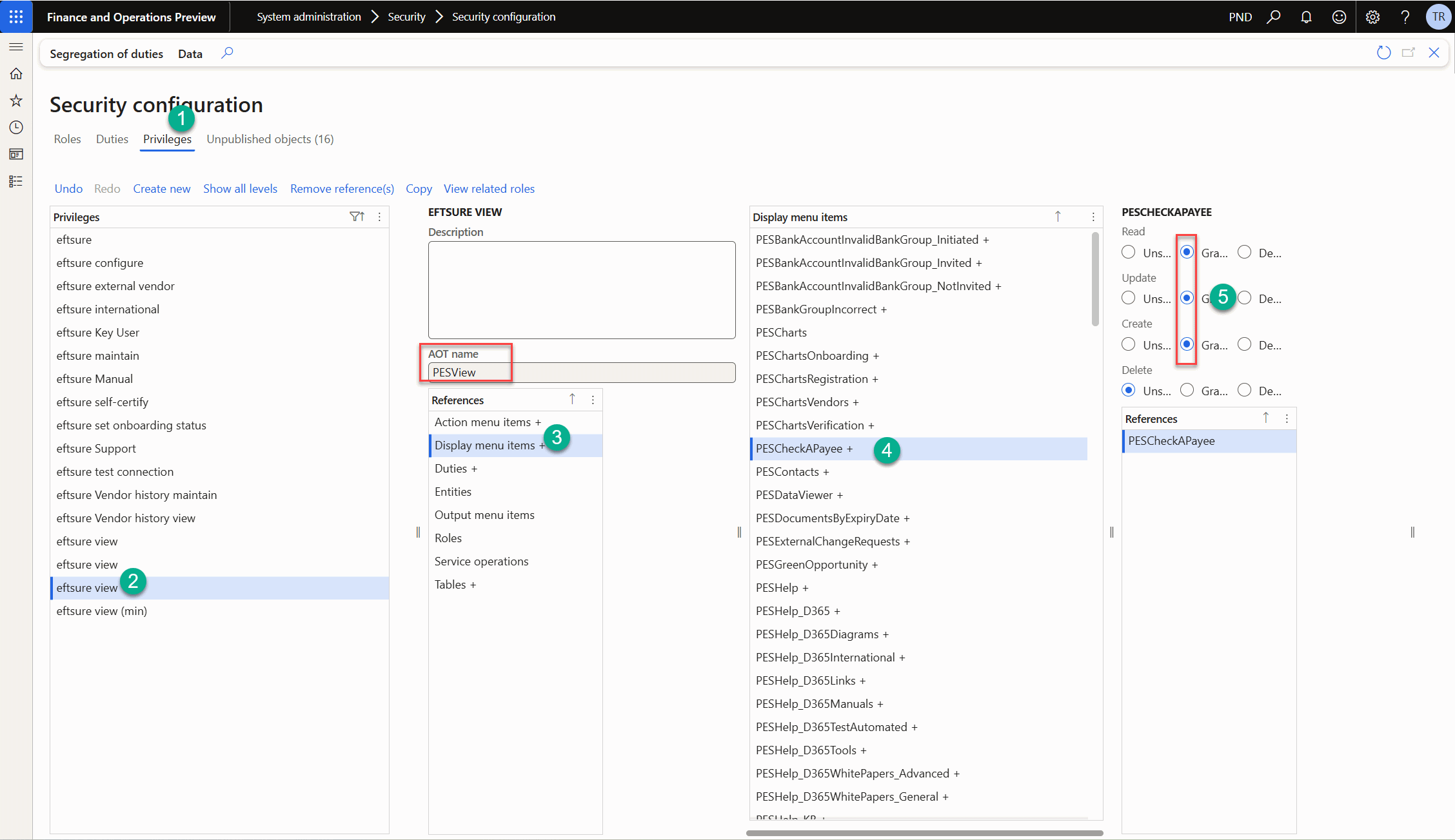Click into the Description text box

tap(582, 290)
